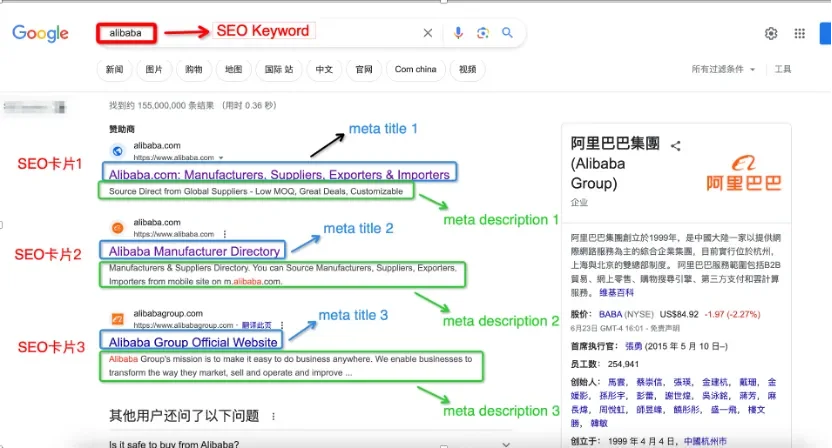Image resolution: width=832 pixels, height=448 pixels.
Task: Click the alibabagroup.com site favicon
Action: 117,319
